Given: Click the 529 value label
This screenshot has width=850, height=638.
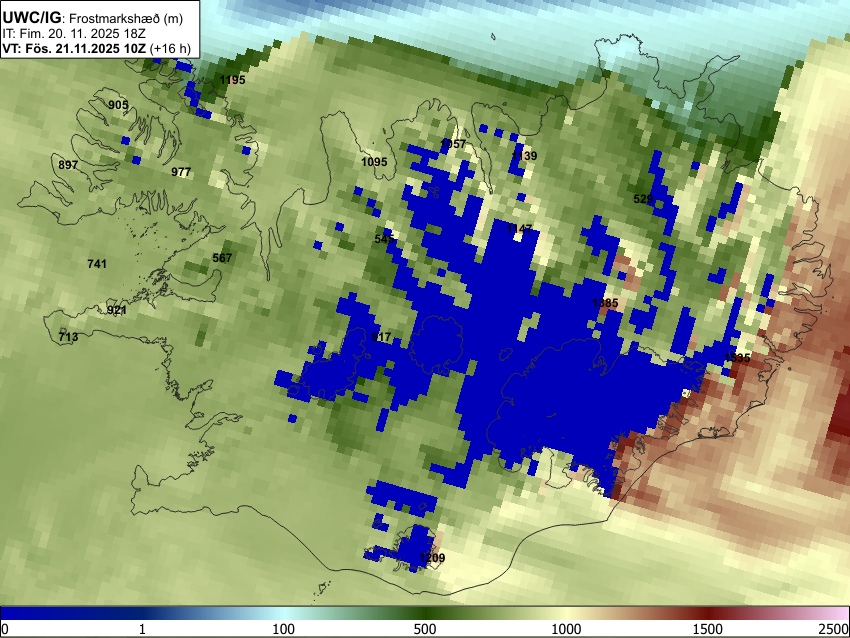Looking at the screenshot, I should click(x=643, y=199).
